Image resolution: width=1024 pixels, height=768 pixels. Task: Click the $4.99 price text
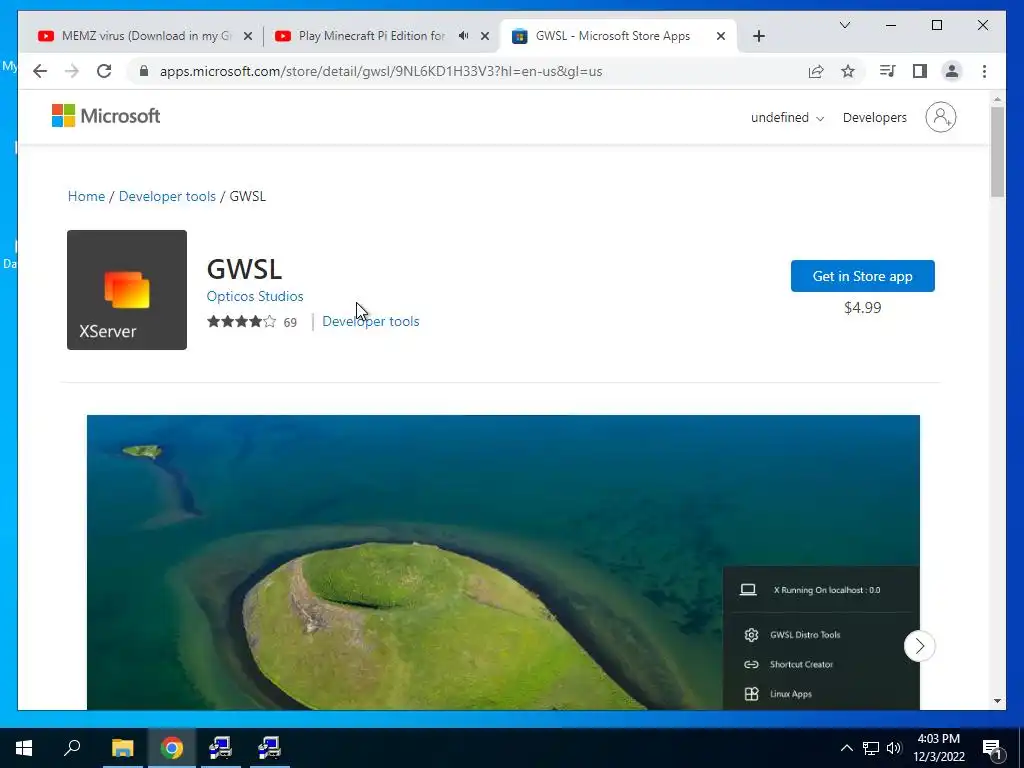(862, 308)
